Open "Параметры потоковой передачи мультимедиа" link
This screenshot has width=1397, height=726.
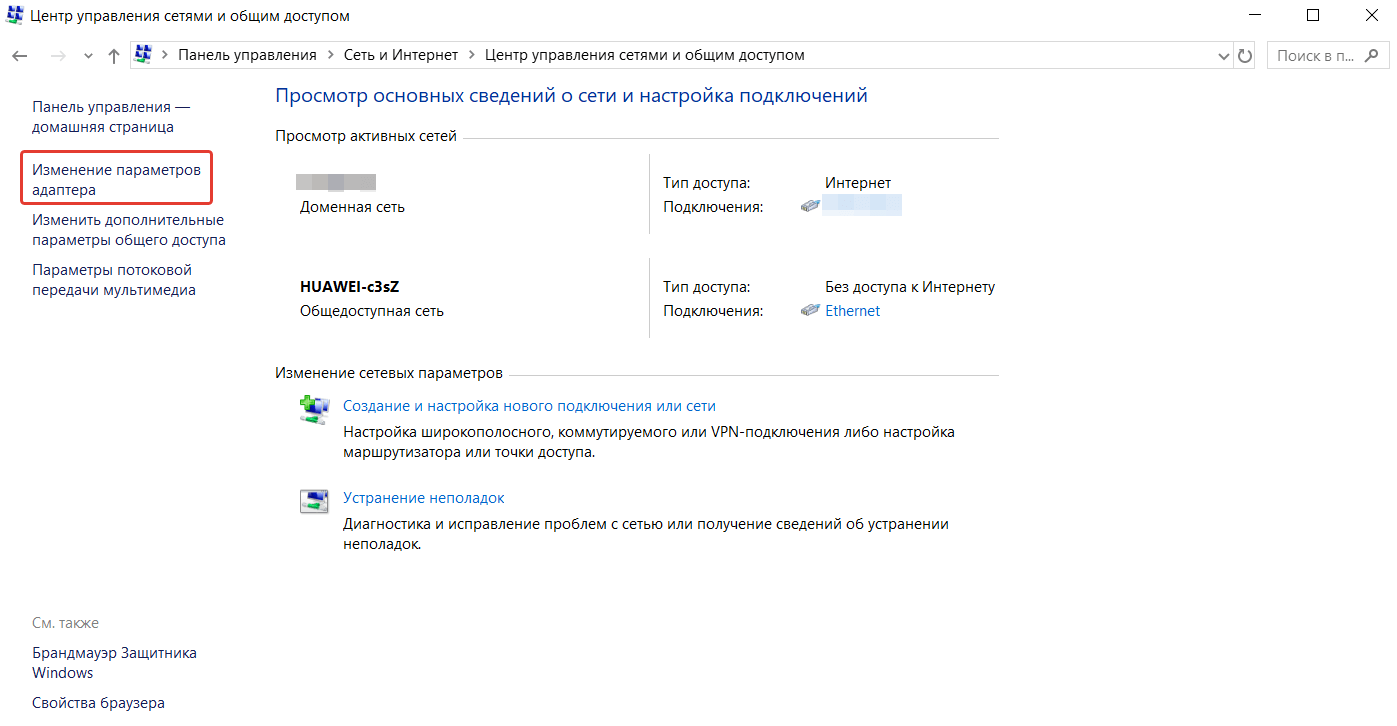113,280
